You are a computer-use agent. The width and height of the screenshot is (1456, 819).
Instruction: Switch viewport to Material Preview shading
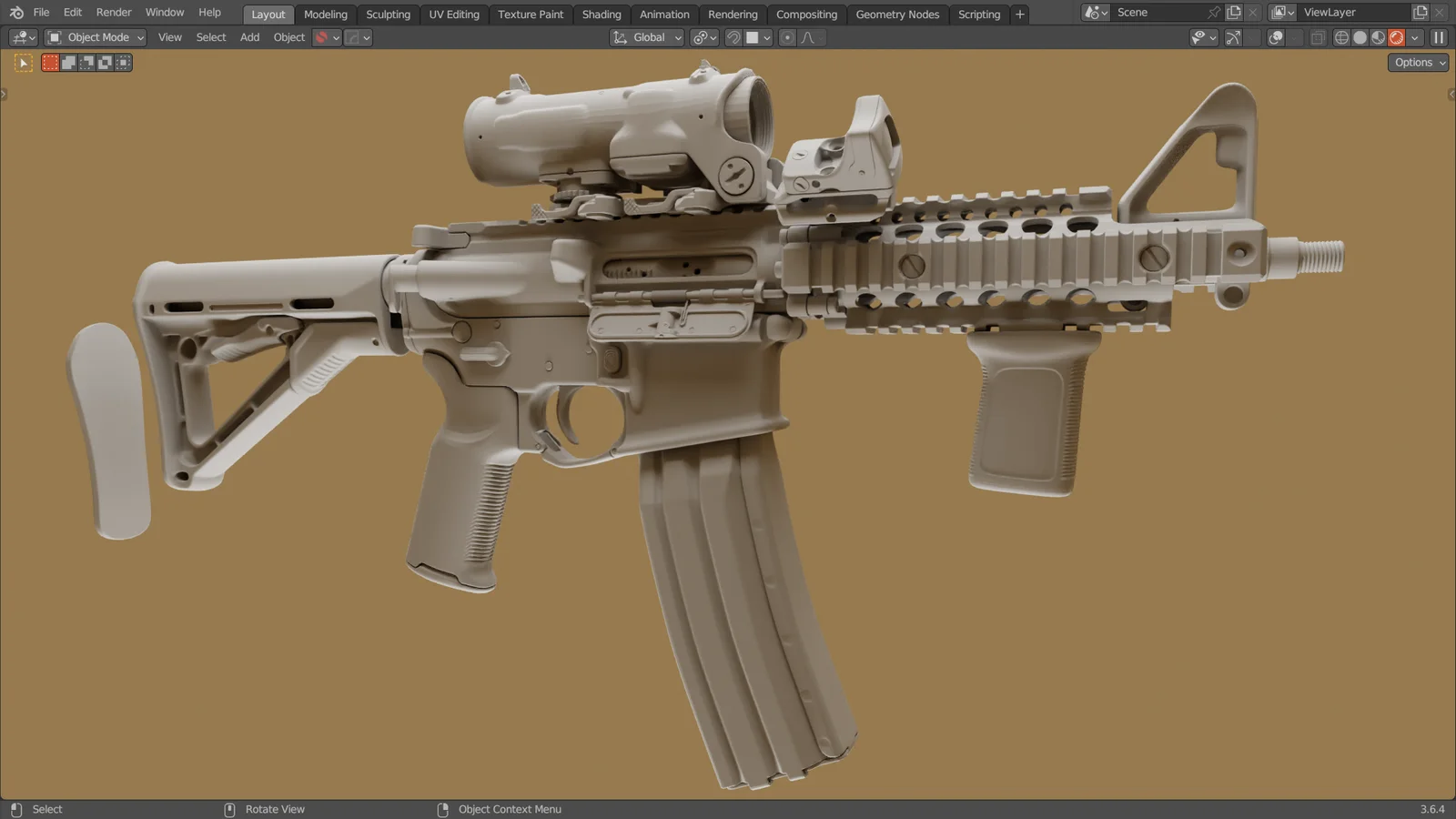coord(1378,37)
